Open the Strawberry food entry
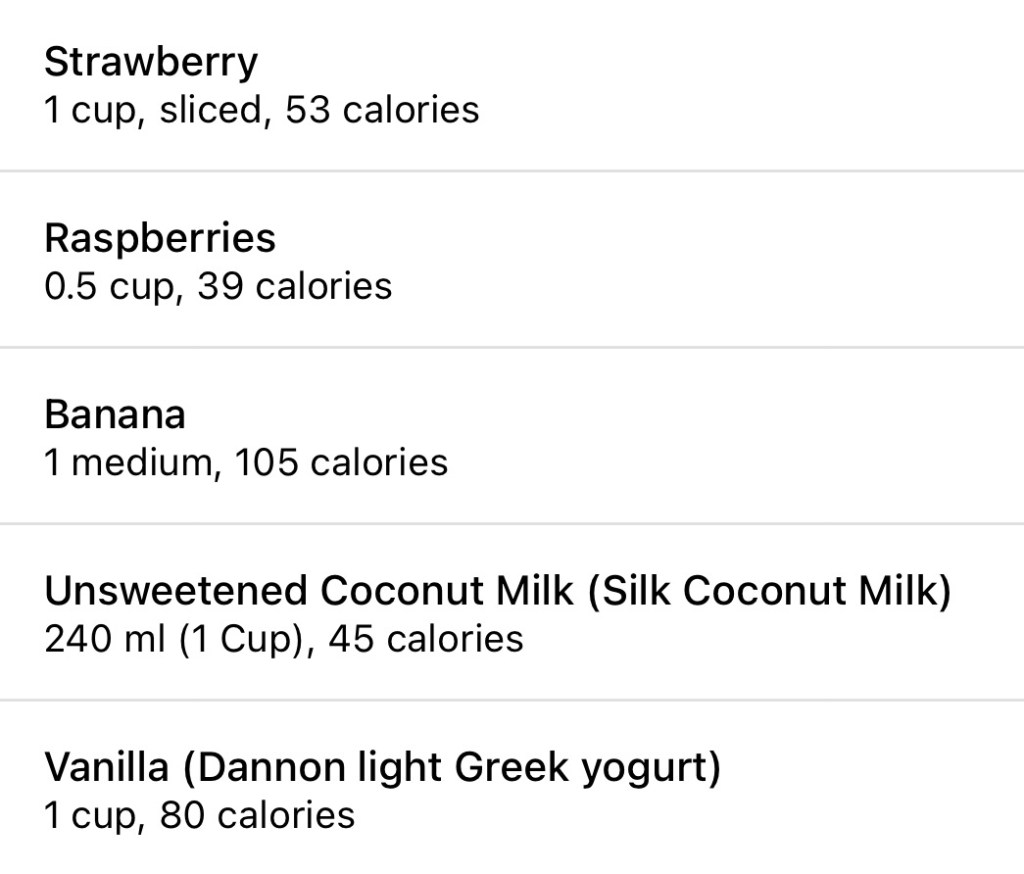This screenshot has width=1024, height=874. point(151,63)
